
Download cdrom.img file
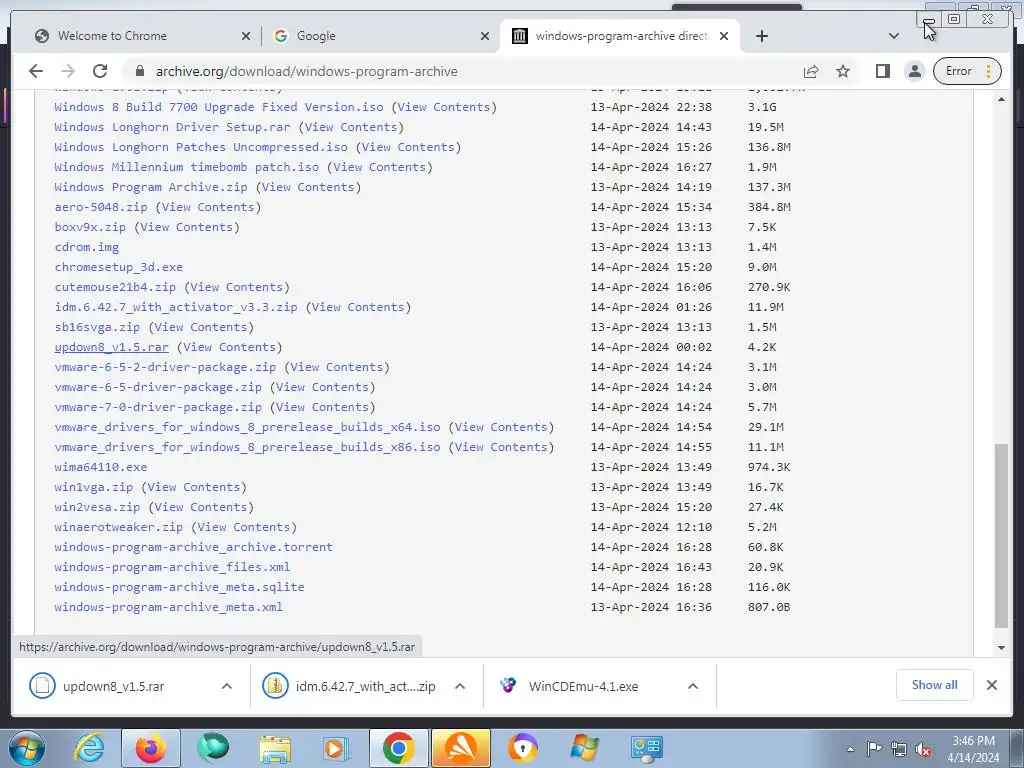pos(87,247)
